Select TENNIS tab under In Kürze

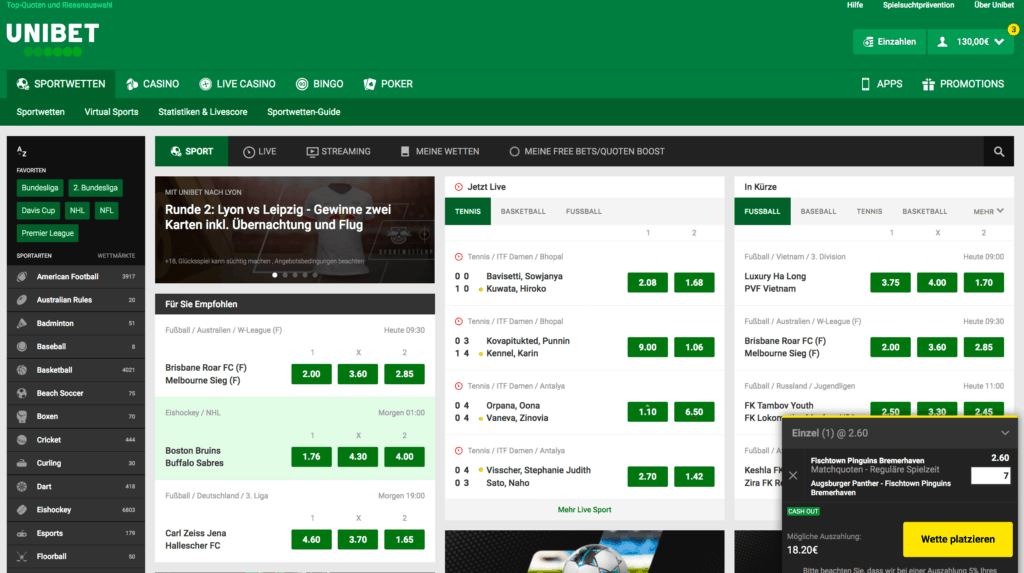pyautogui.click(x=869, y=212)
